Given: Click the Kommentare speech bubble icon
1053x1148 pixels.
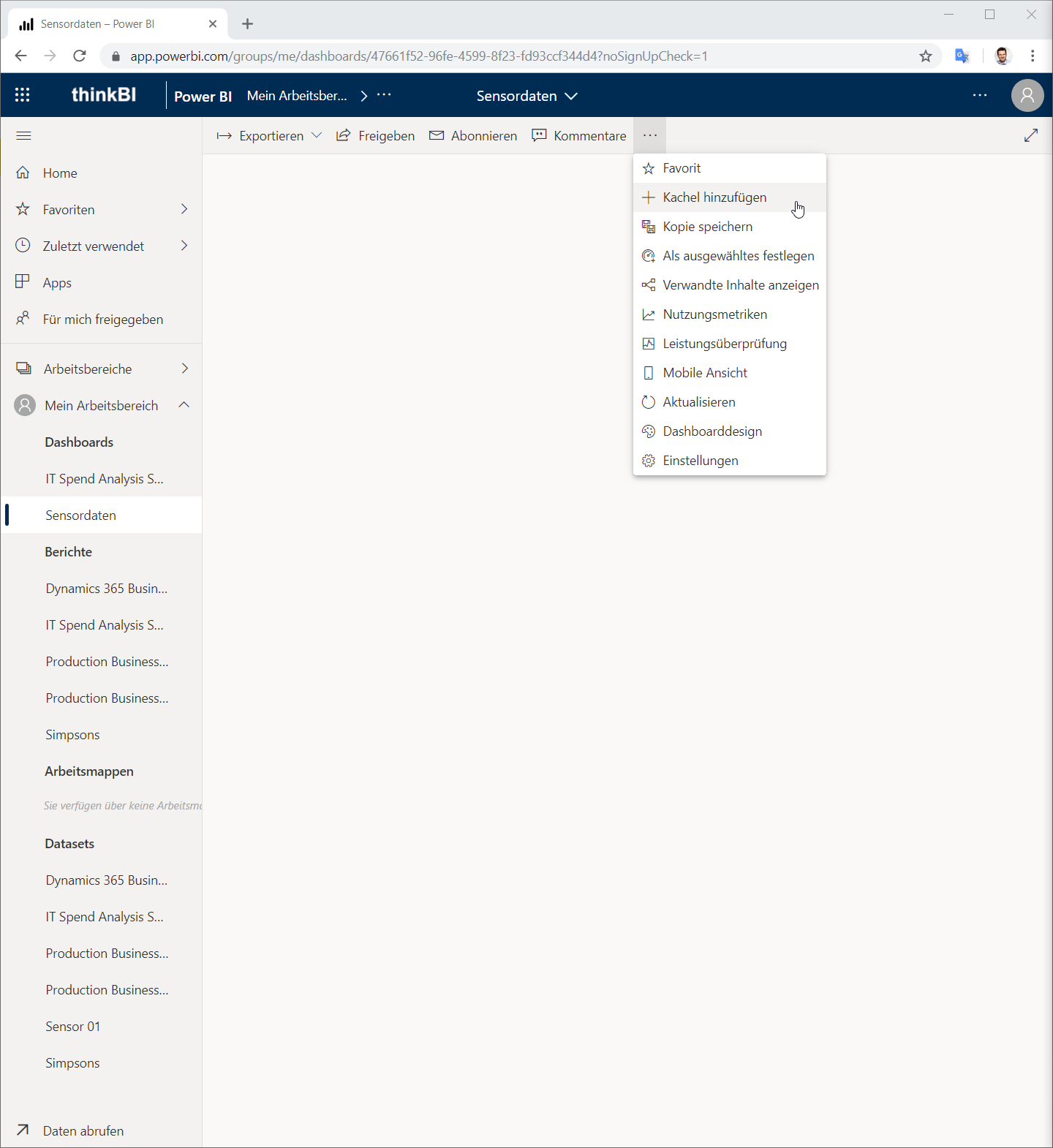Looking at the screenshot, I should [x=539, y=135].
